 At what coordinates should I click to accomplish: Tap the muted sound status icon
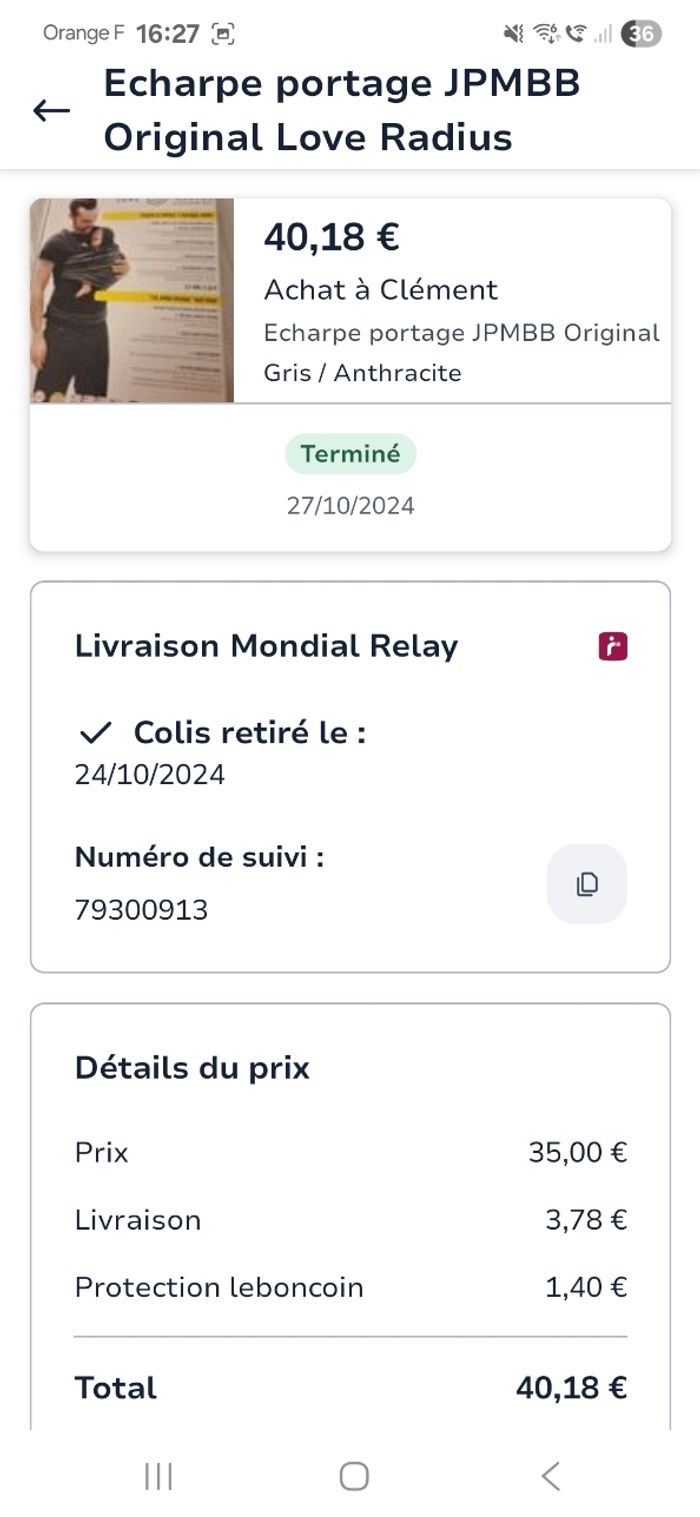tap(513, 34)
